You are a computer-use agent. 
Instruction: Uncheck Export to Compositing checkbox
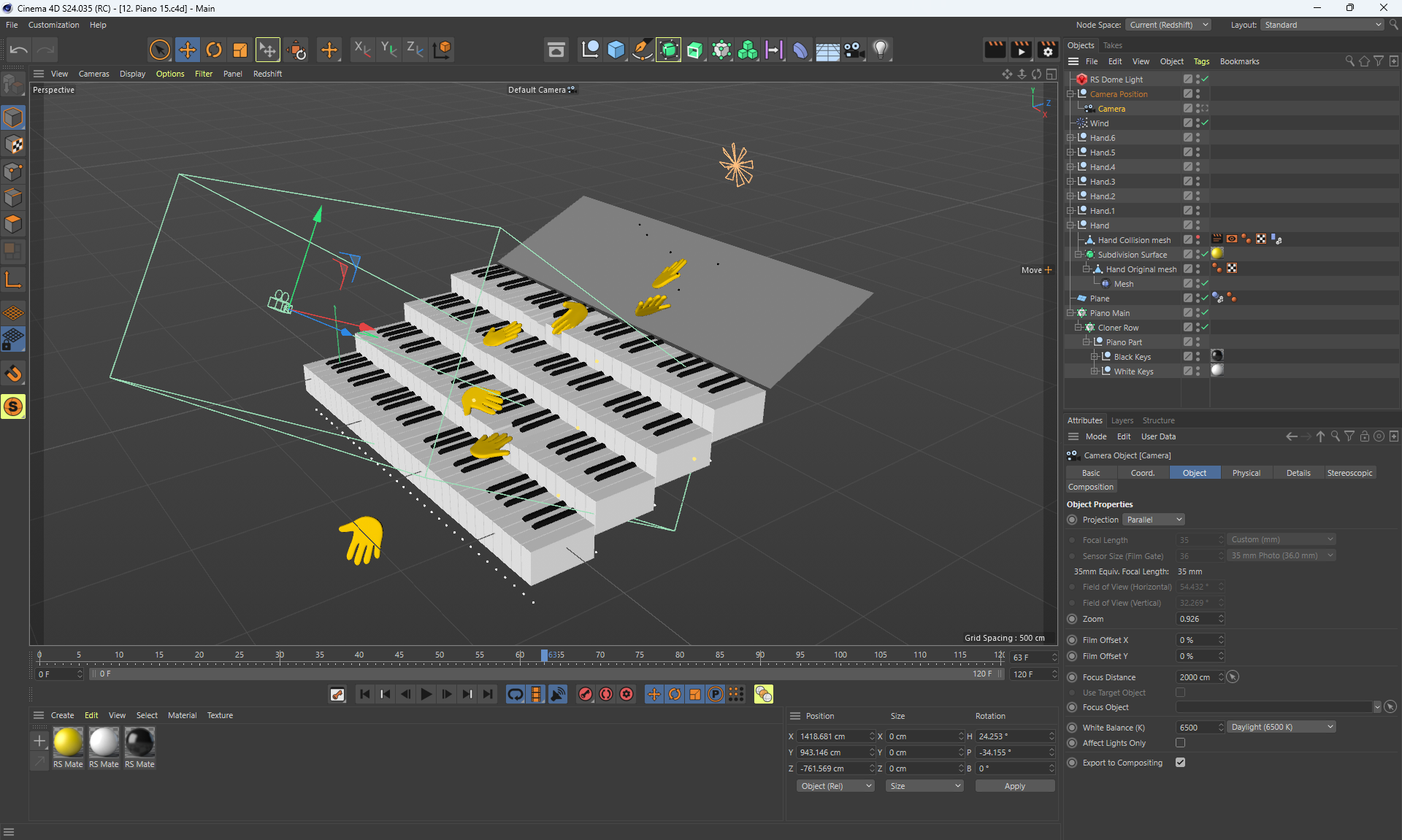[x=1180, y=763]
